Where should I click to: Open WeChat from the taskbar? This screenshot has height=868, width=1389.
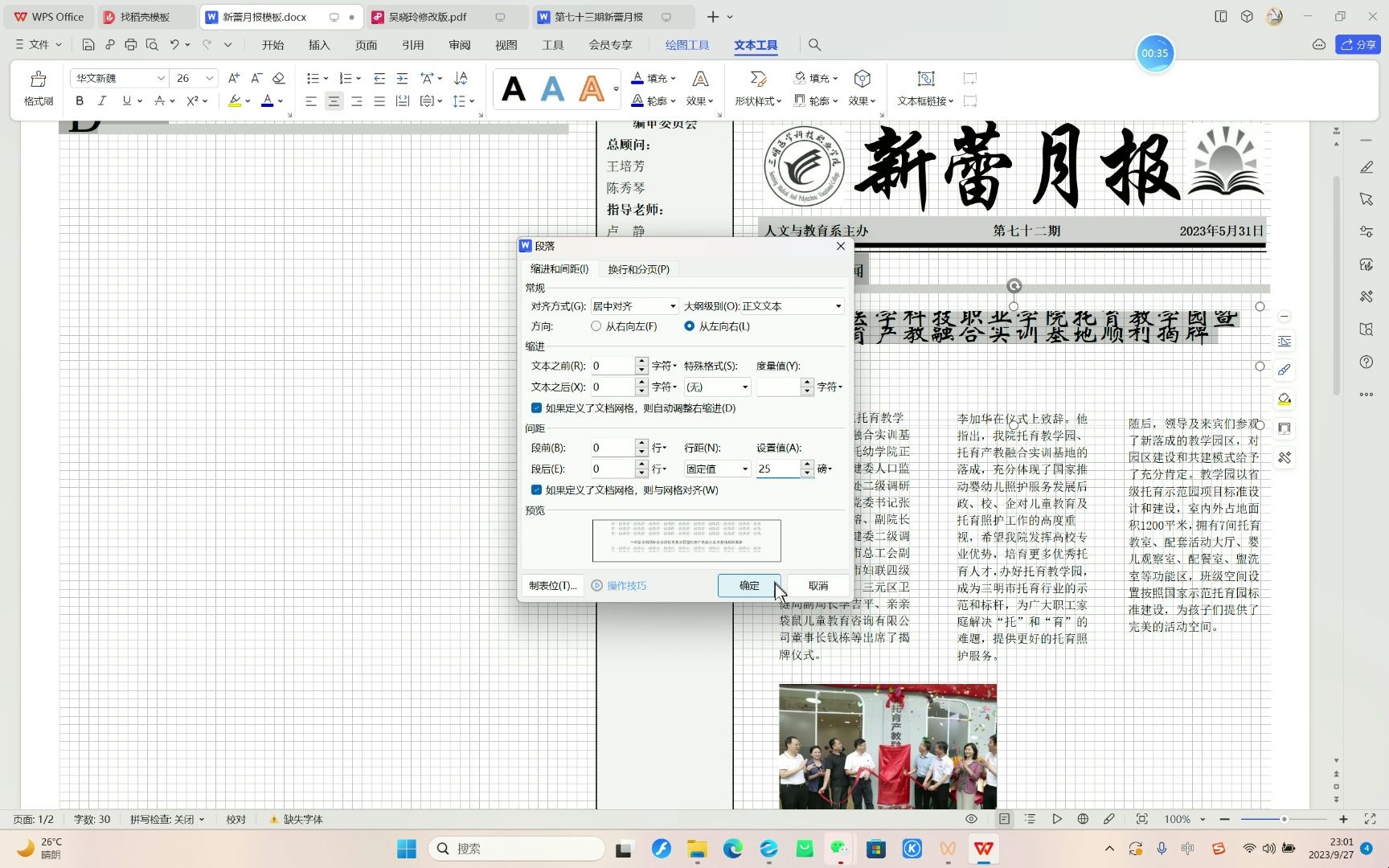[840, 848]
